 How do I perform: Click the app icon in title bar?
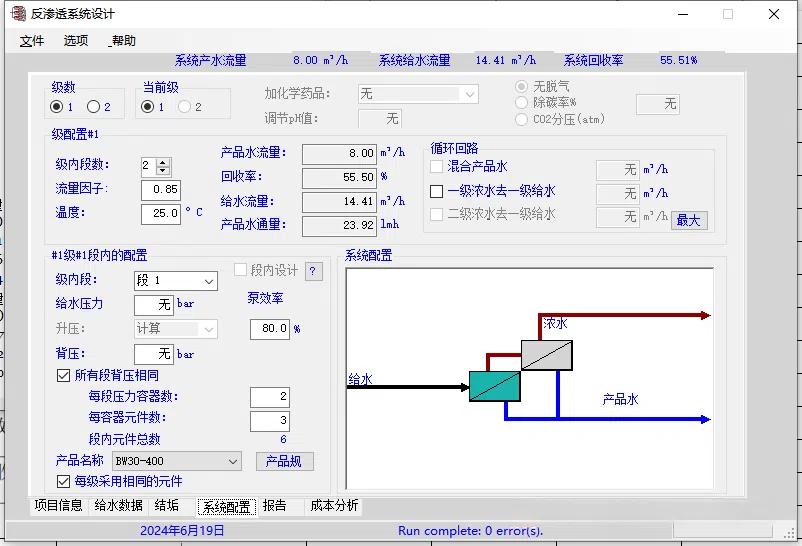pyautogui.click(x=18, y=13)
